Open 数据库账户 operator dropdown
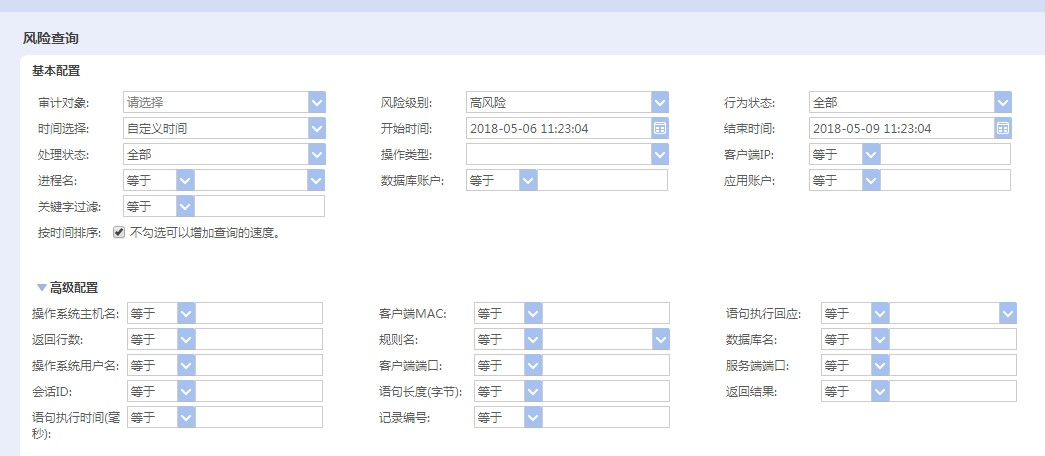 tap(528, 180)
